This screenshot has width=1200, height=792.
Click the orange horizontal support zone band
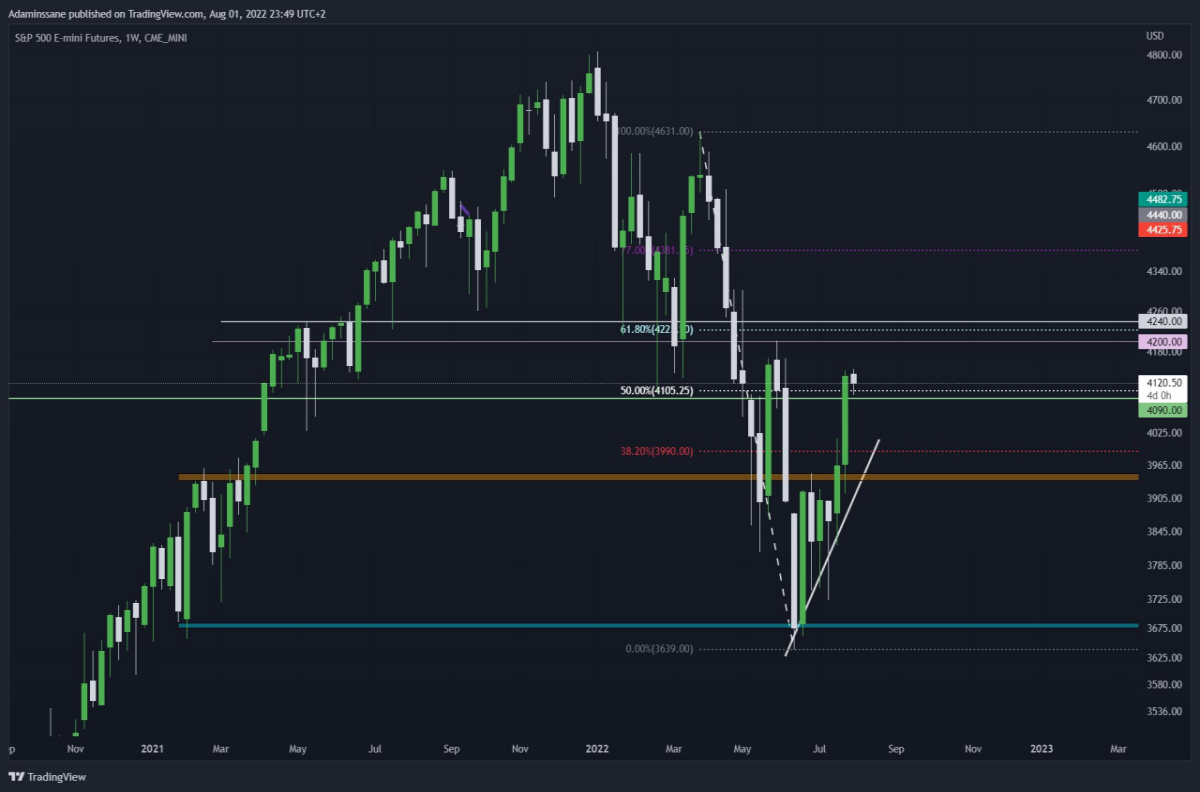pos(658,477)
